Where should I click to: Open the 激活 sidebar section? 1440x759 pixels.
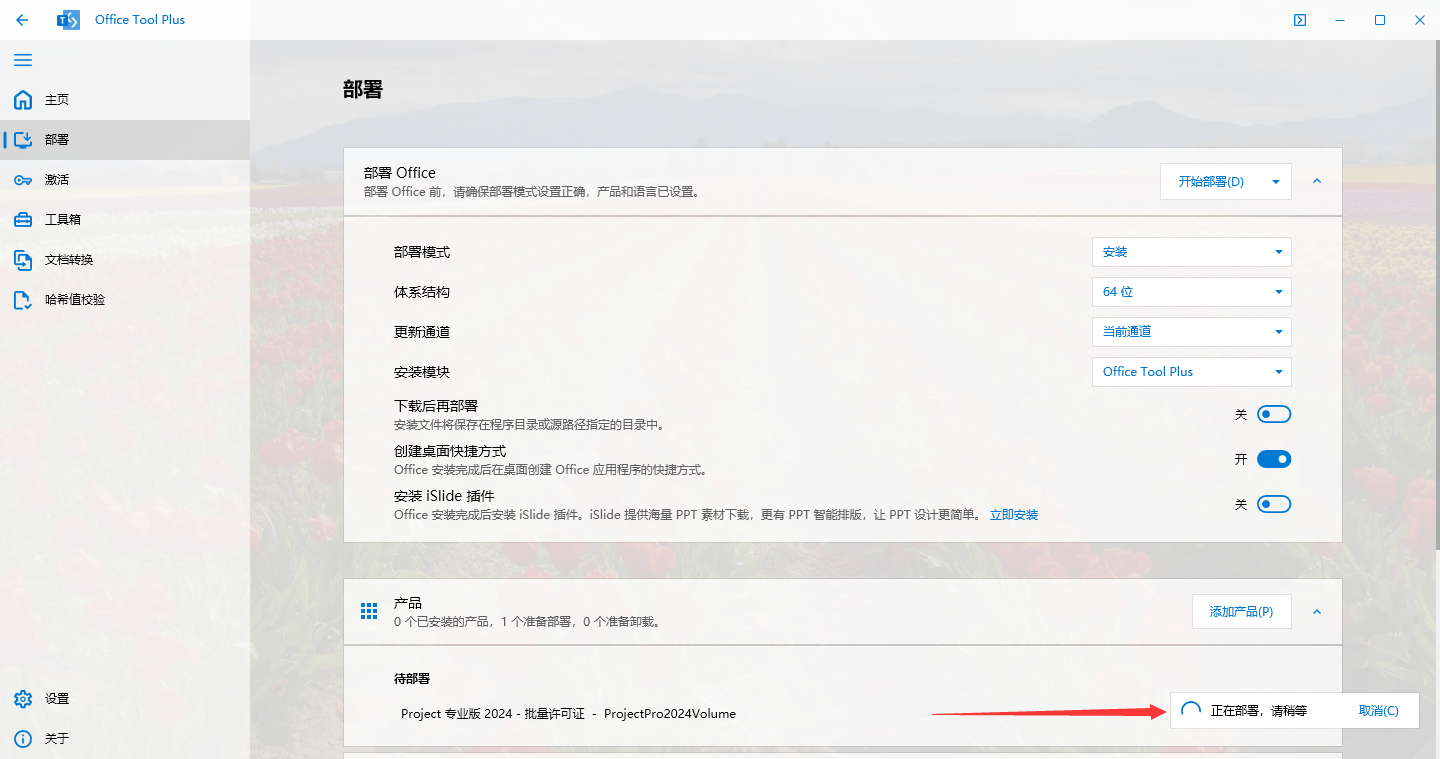pyautogui.click(x=55, y=179)
